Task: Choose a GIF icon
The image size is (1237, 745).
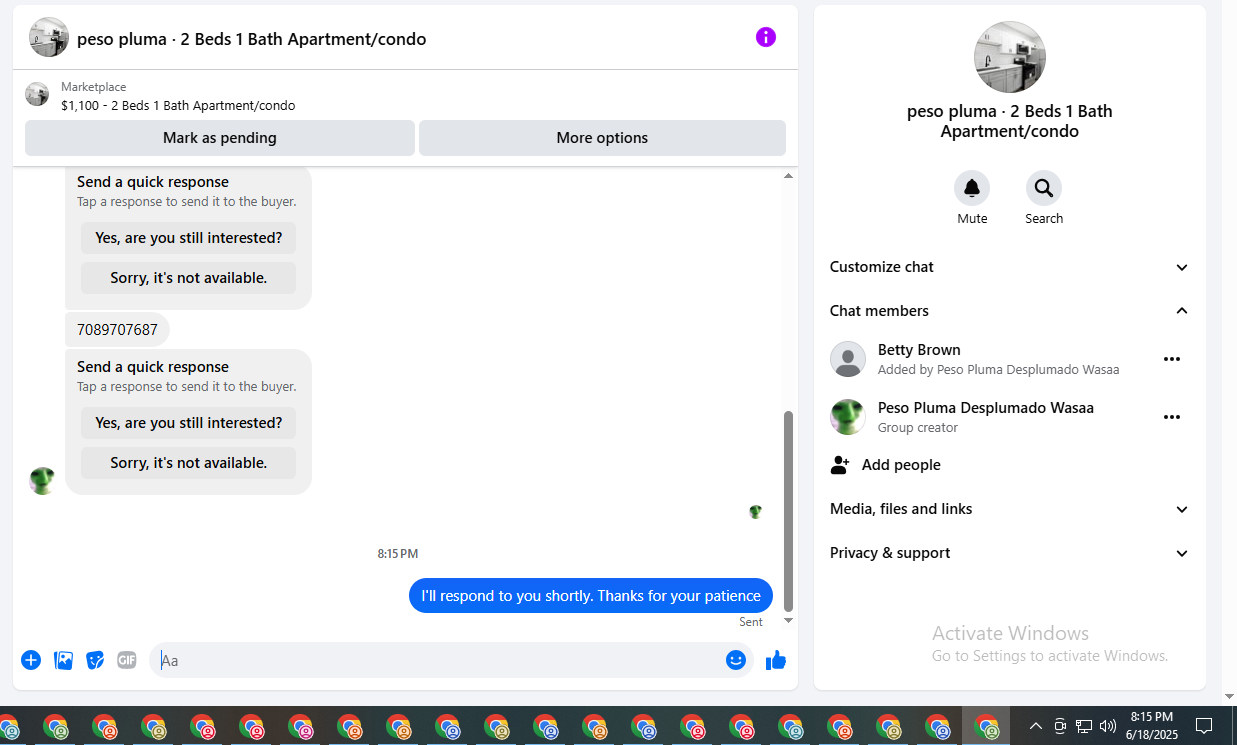Action: click(x=126, y=660)
